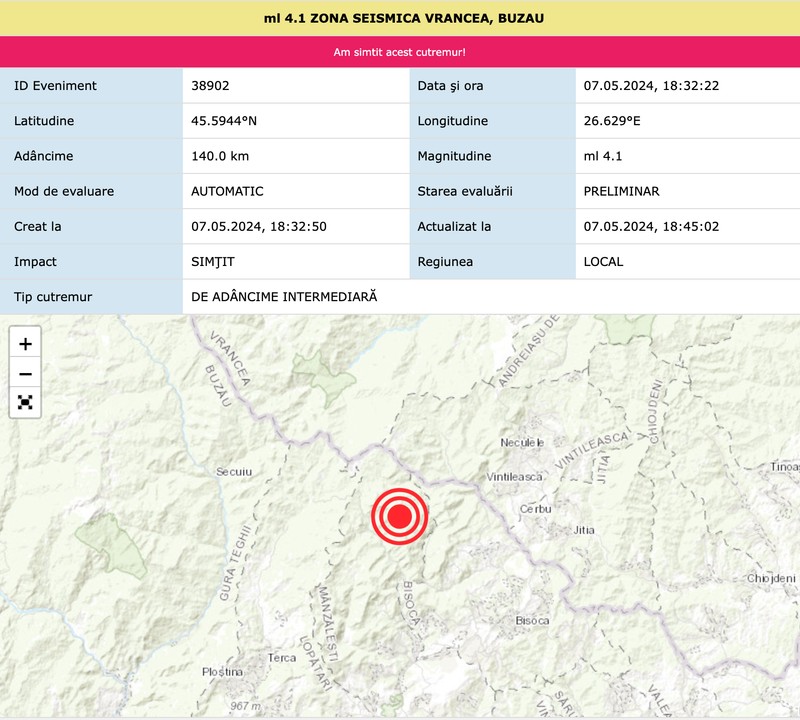Viewport: 800px width, 720px height.
Task: Click the SIMȚIT impact value
Action: point(213,262)
